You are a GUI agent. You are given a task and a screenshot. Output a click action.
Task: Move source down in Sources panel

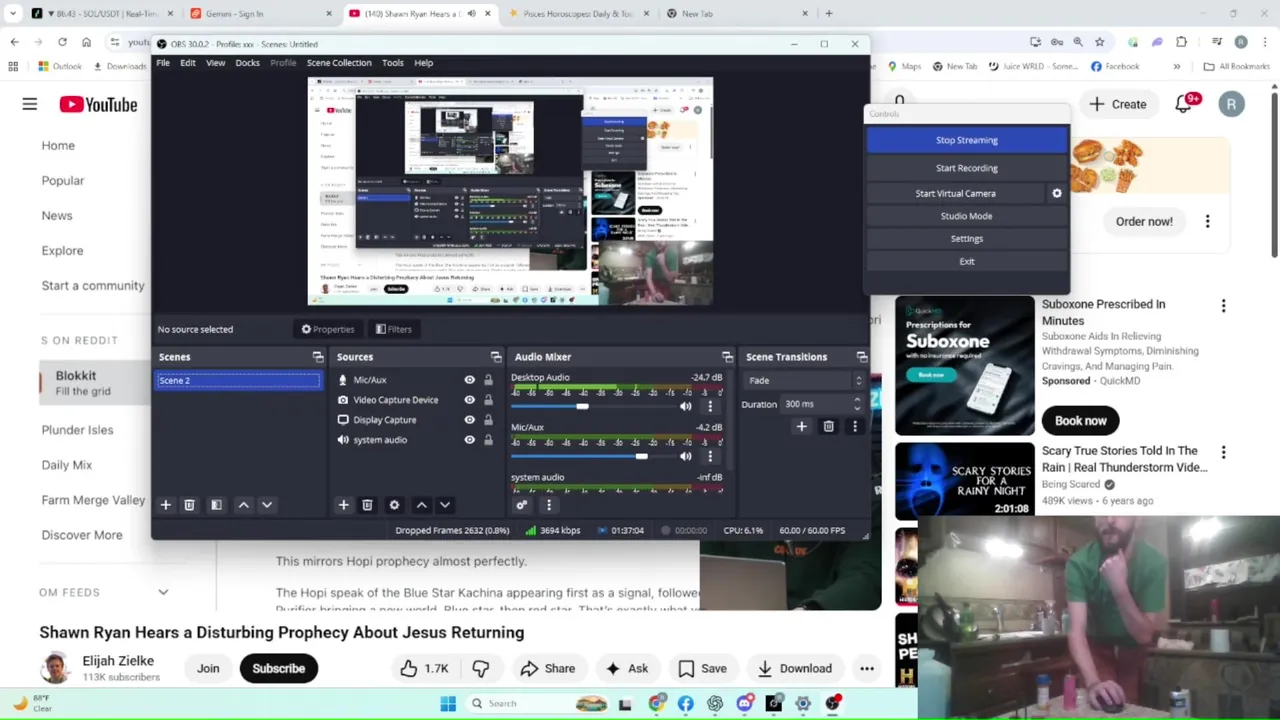[x=445, y=505]
